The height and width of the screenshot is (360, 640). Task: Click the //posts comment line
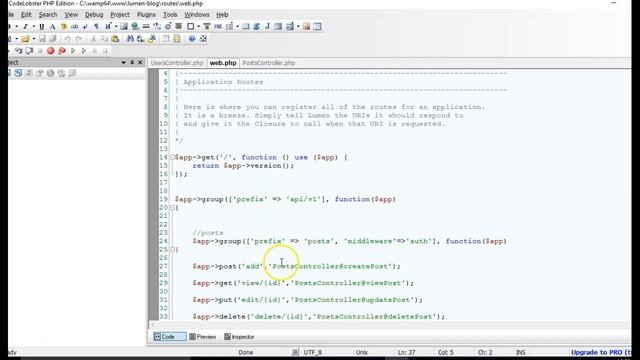click(x=208, y=233)
